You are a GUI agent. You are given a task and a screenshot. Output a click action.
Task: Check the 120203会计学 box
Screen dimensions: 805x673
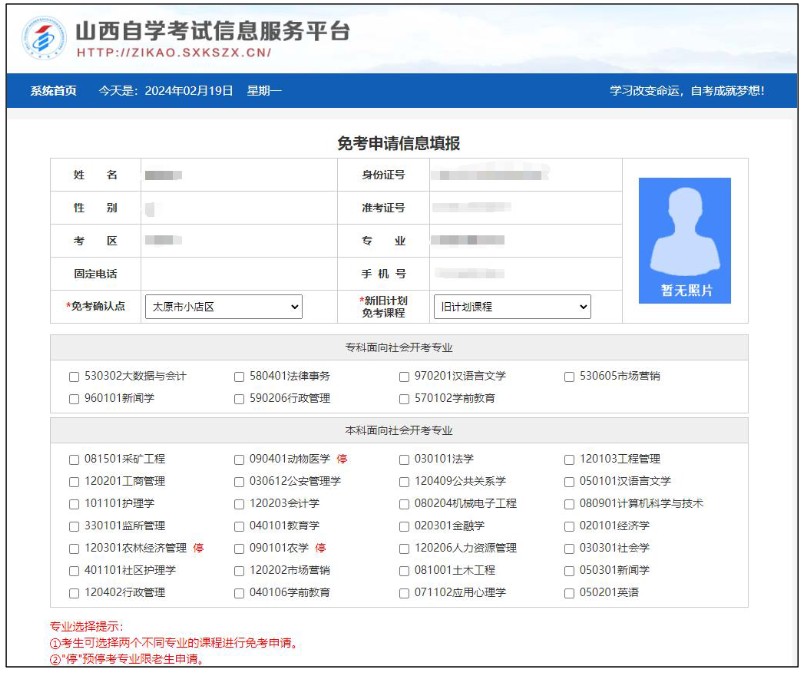(x=239, y=504)
